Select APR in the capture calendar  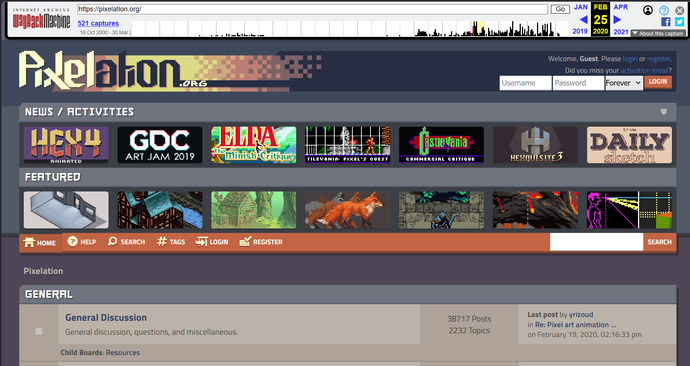pos(620,7)
